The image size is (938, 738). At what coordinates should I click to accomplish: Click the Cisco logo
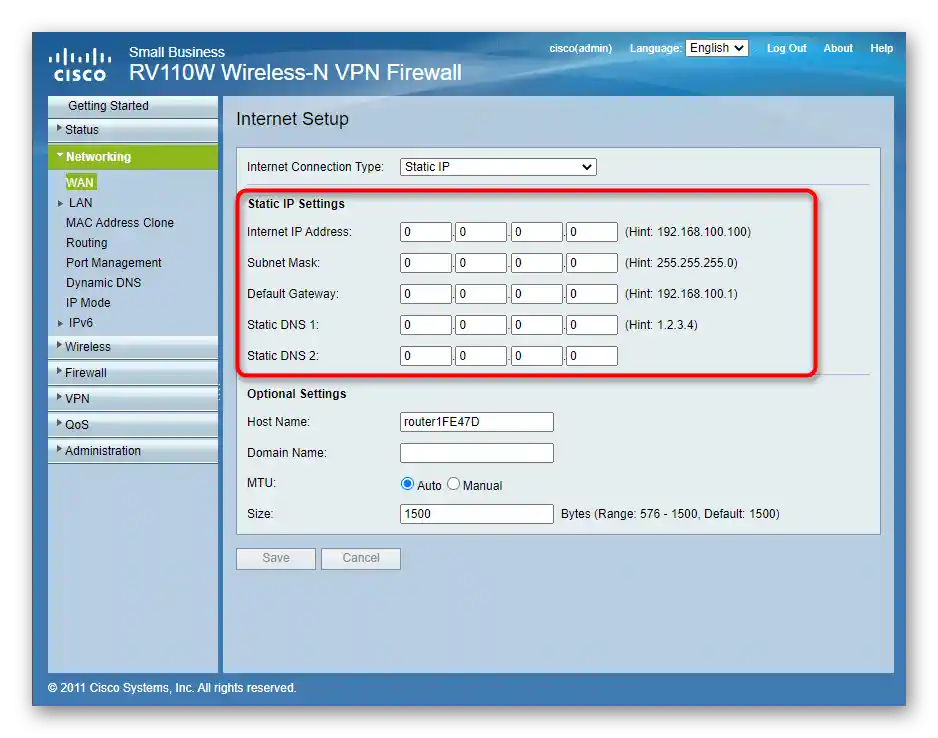click(x=80, y=65)
